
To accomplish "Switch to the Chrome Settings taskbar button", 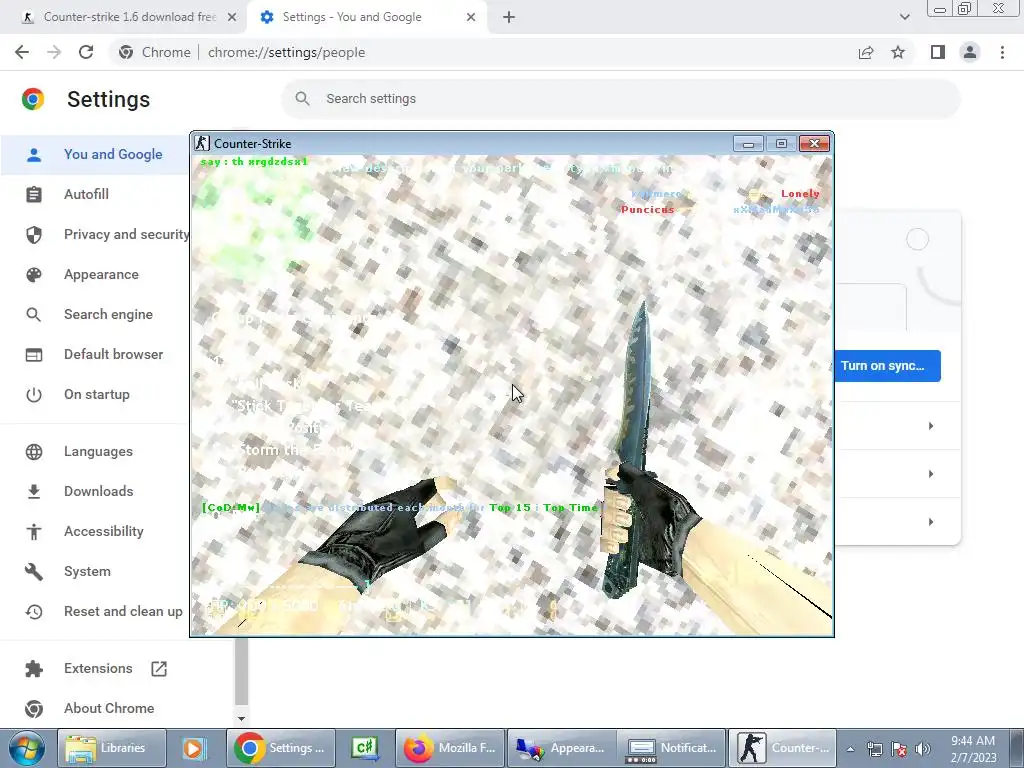I will tap(280, 748).
